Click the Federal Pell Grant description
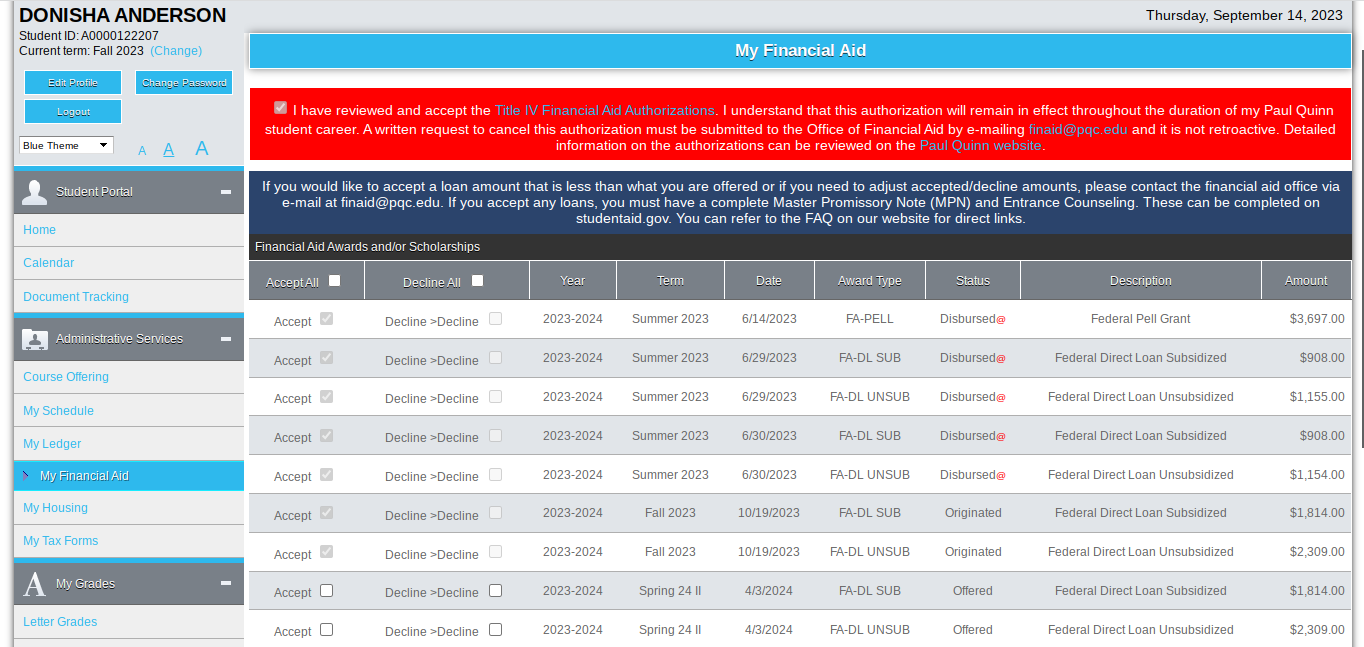Image resolution: width=1364 pixels, height=647 pixels. (1141, 319)
